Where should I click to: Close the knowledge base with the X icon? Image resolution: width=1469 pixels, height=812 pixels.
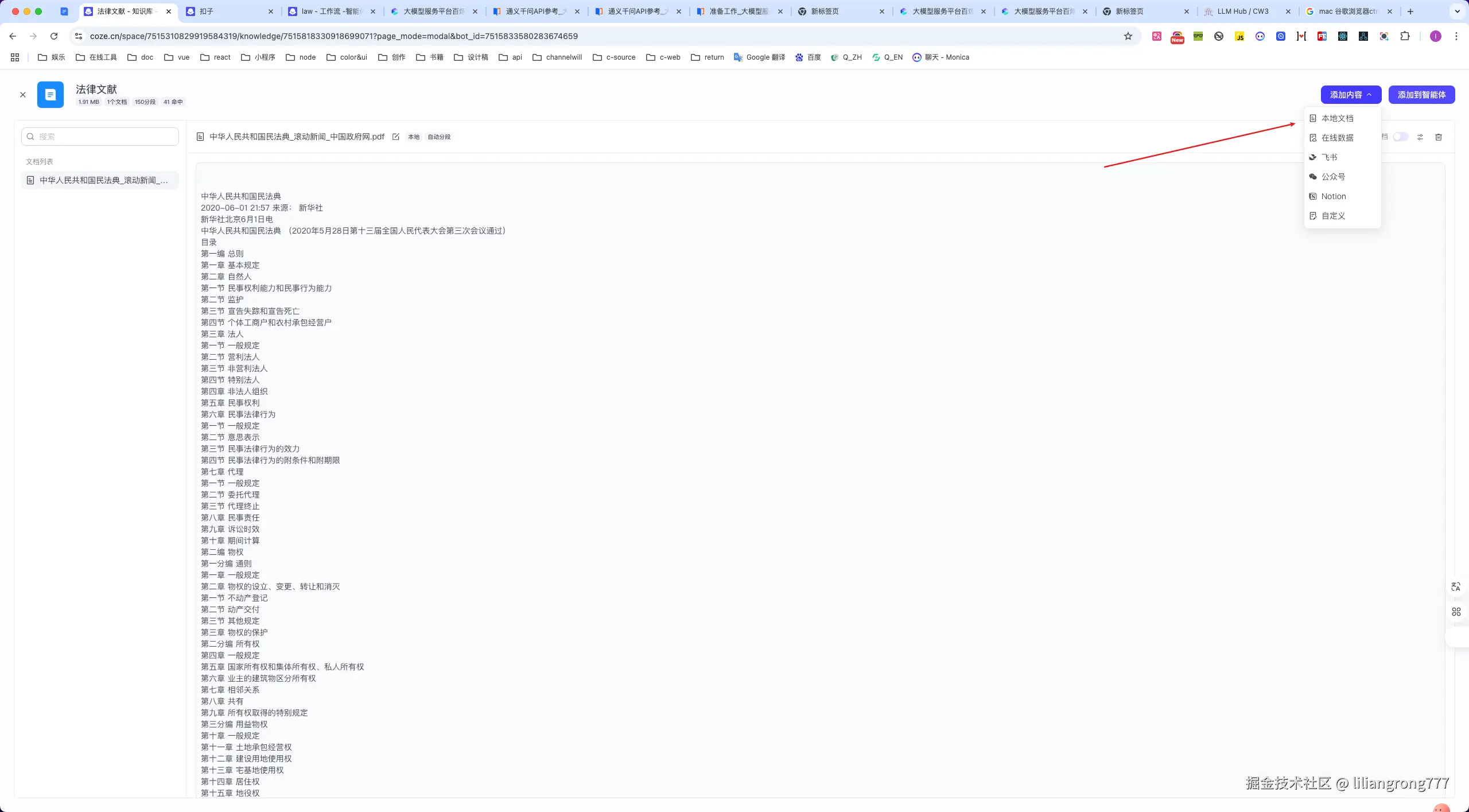(23, 95)
